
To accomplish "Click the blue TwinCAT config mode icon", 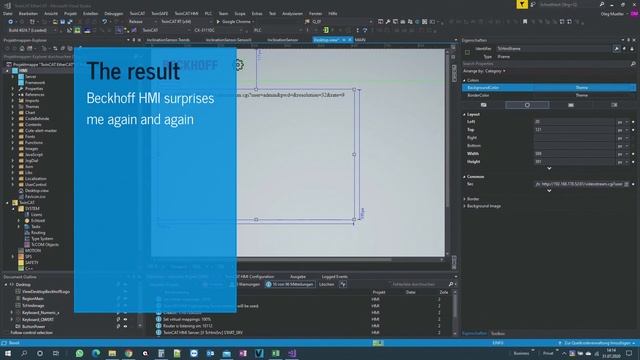I will [87, 30].
